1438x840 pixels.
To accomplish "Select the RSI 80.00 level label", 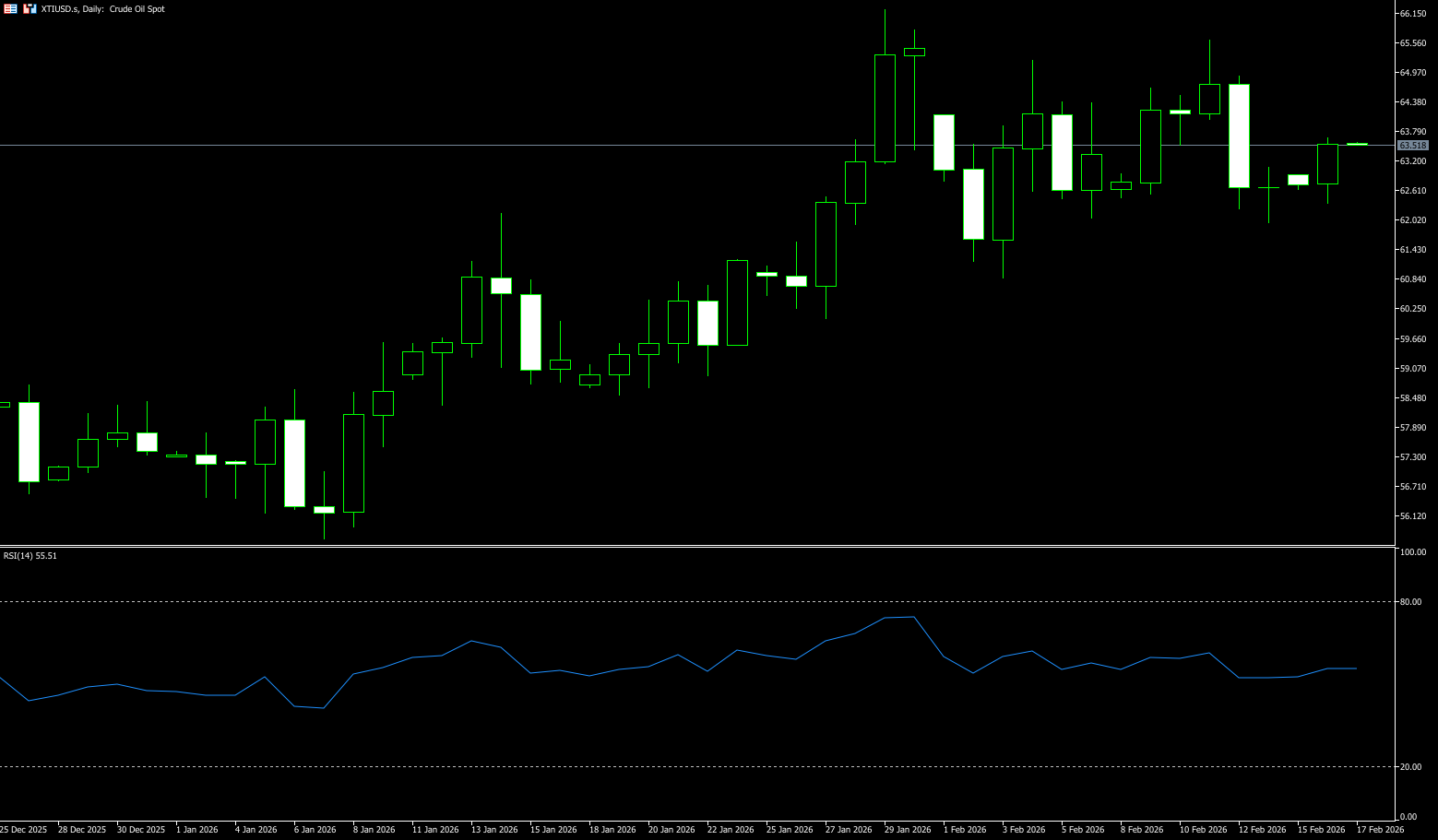I will pyautogui.click(x=1410, y=602).
